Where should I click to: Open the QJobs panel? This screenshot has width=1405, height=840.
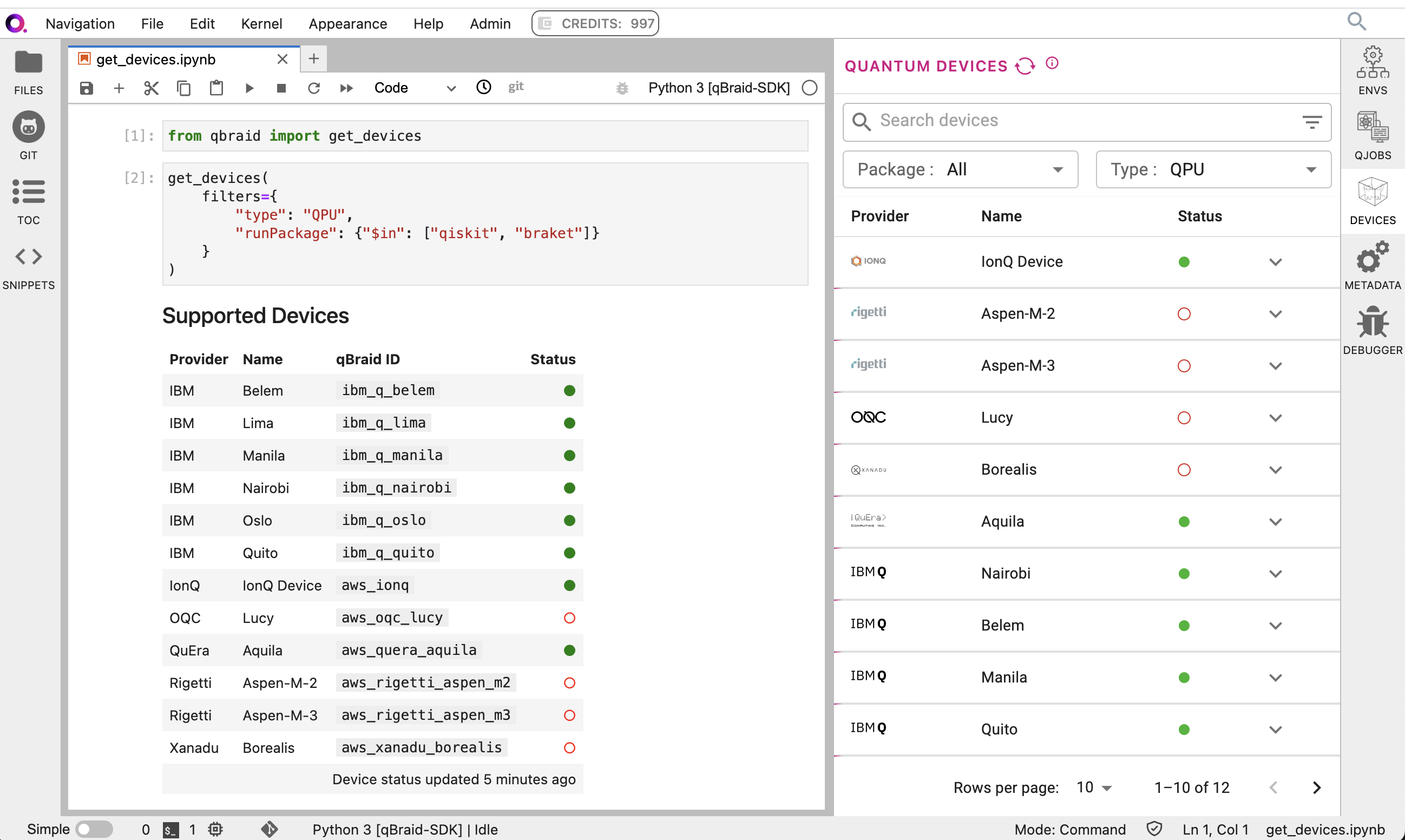(1372, 136)
